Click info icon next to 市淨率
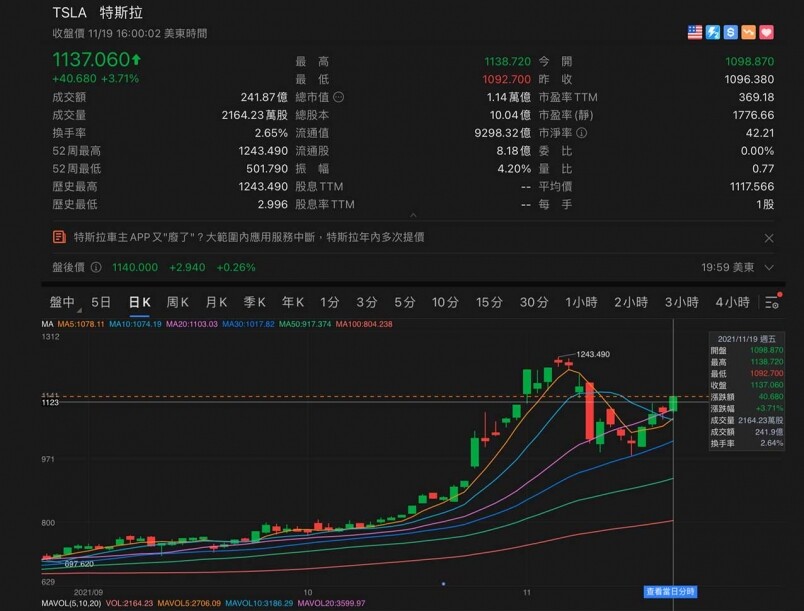This screenshot has height=611, width=804. pyautogui.click(x=581, y=133)
